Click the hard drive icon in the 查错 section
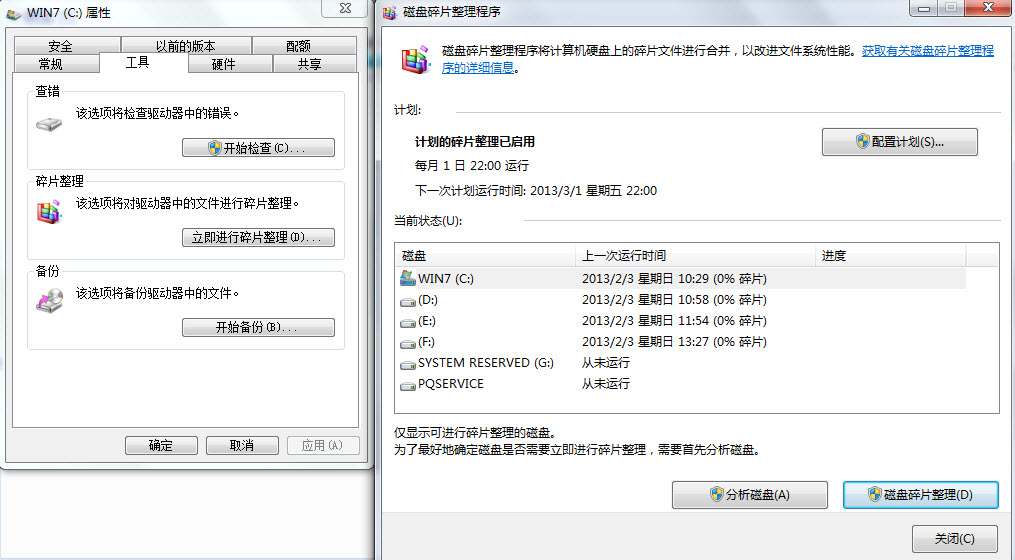The height and width of the screenshot is (560, 1015). (49, 124)
